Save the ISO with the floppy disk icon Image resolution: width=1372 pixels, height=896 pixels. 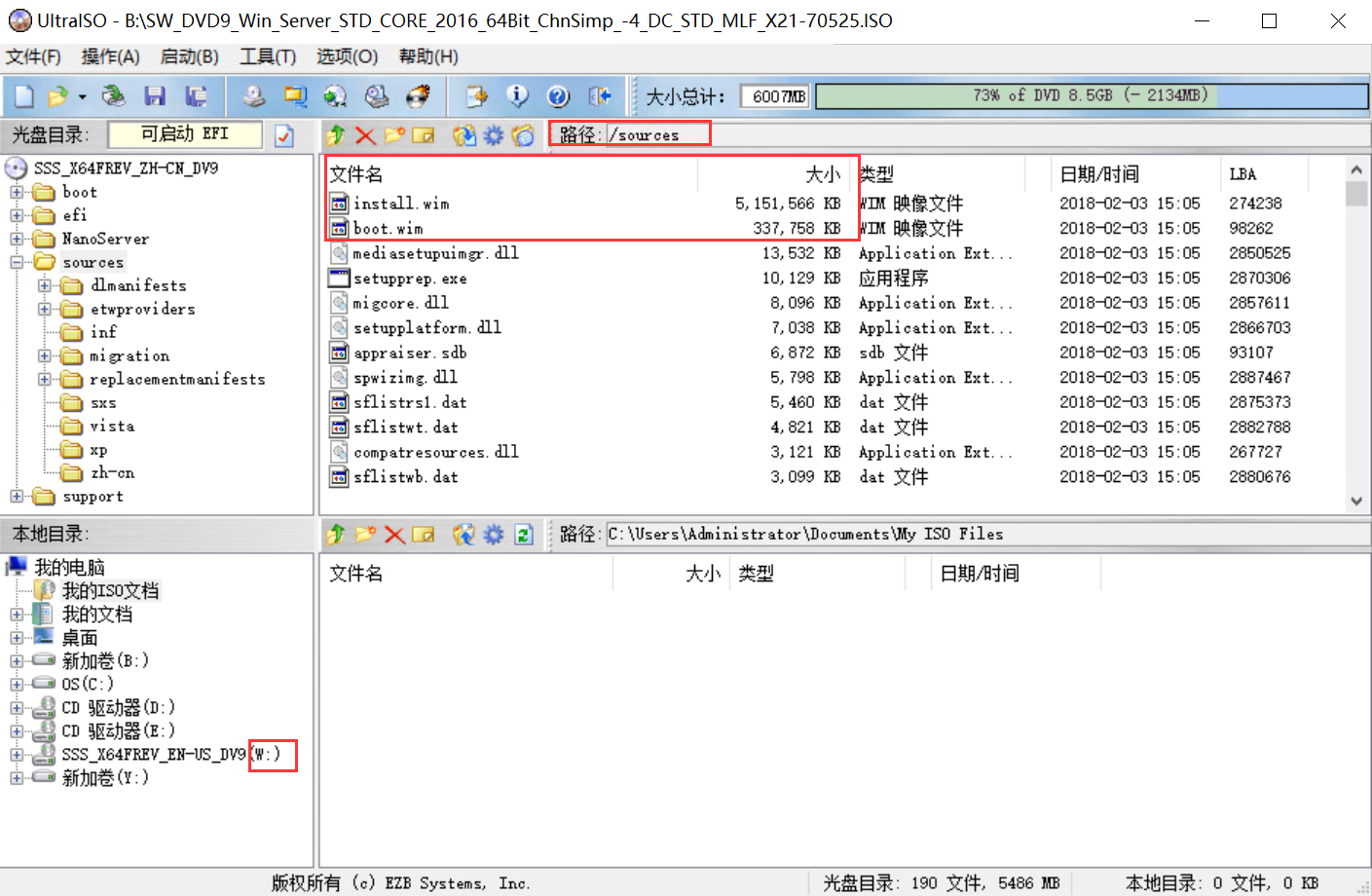pyautogui.click(x=155, y=95)
